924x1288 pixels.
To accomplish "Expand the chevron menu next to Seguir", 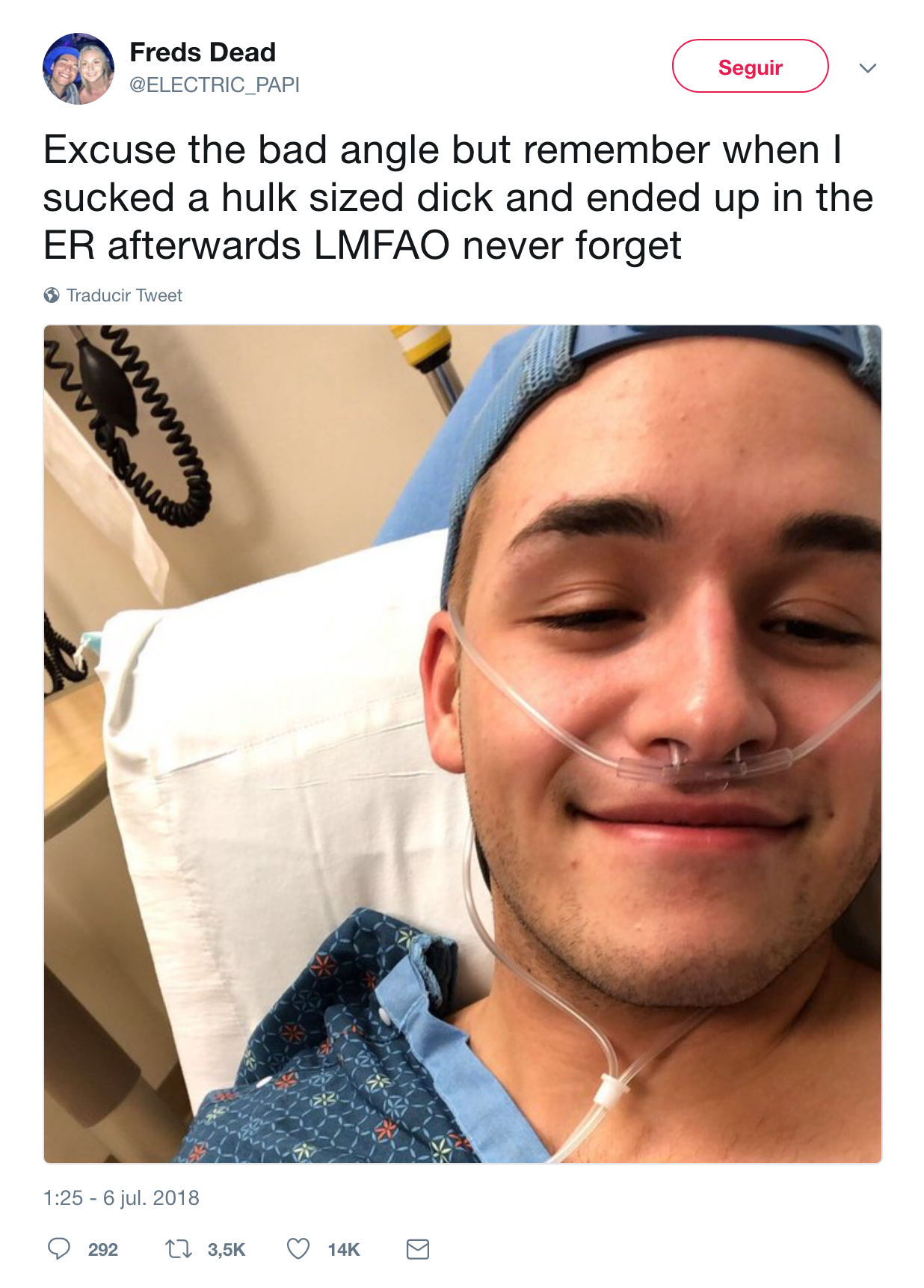I will (867, 68).
